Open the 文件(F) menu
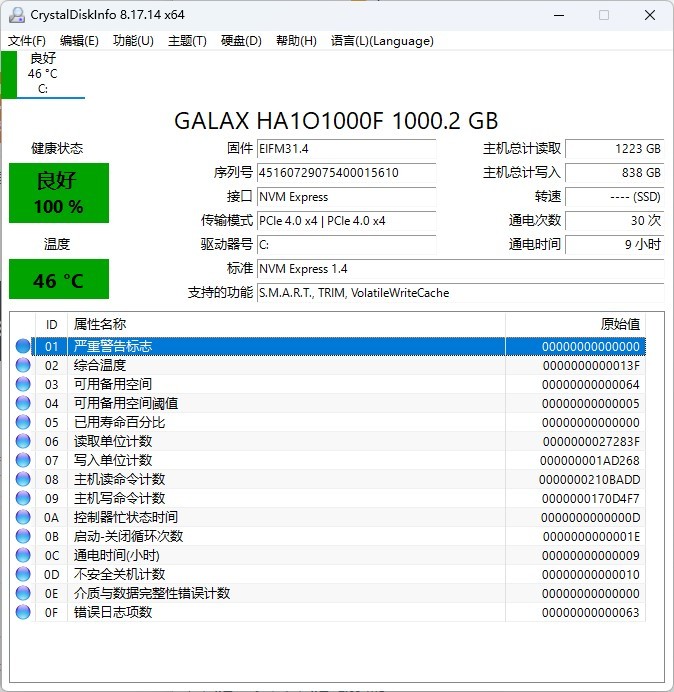 coord(26,41)
